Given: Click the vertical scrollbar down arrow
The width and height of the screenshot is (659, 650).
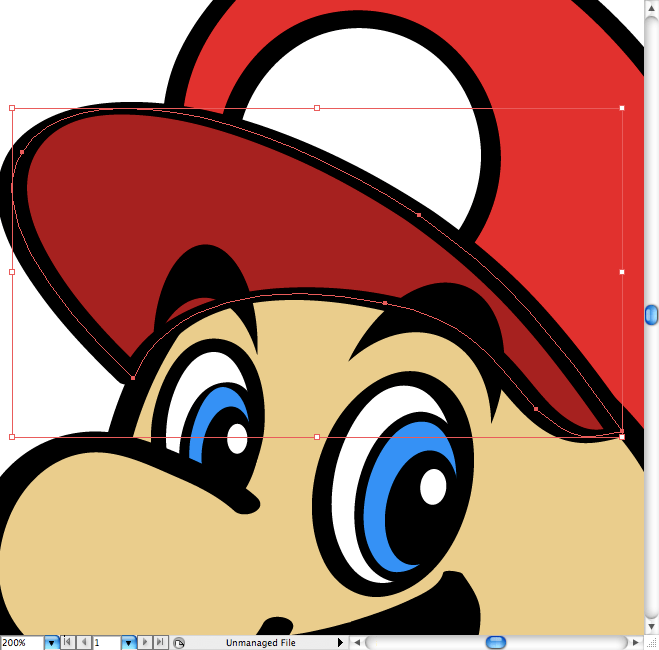Looking at the screenshot, I should [x=651, y=627].
